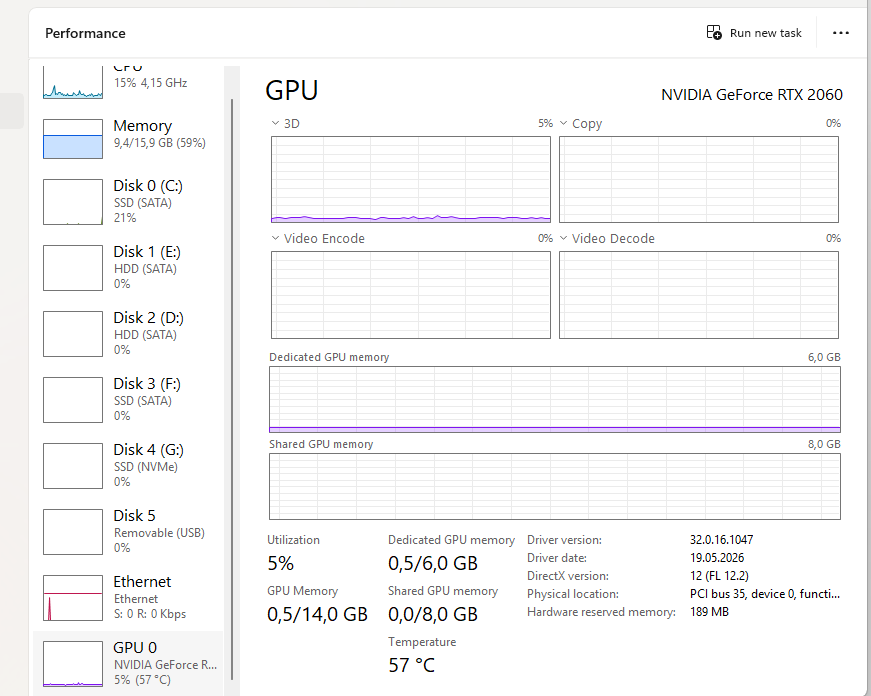Click the Dedicated GPU memory graph
The image size is (871, 696).
555,399
